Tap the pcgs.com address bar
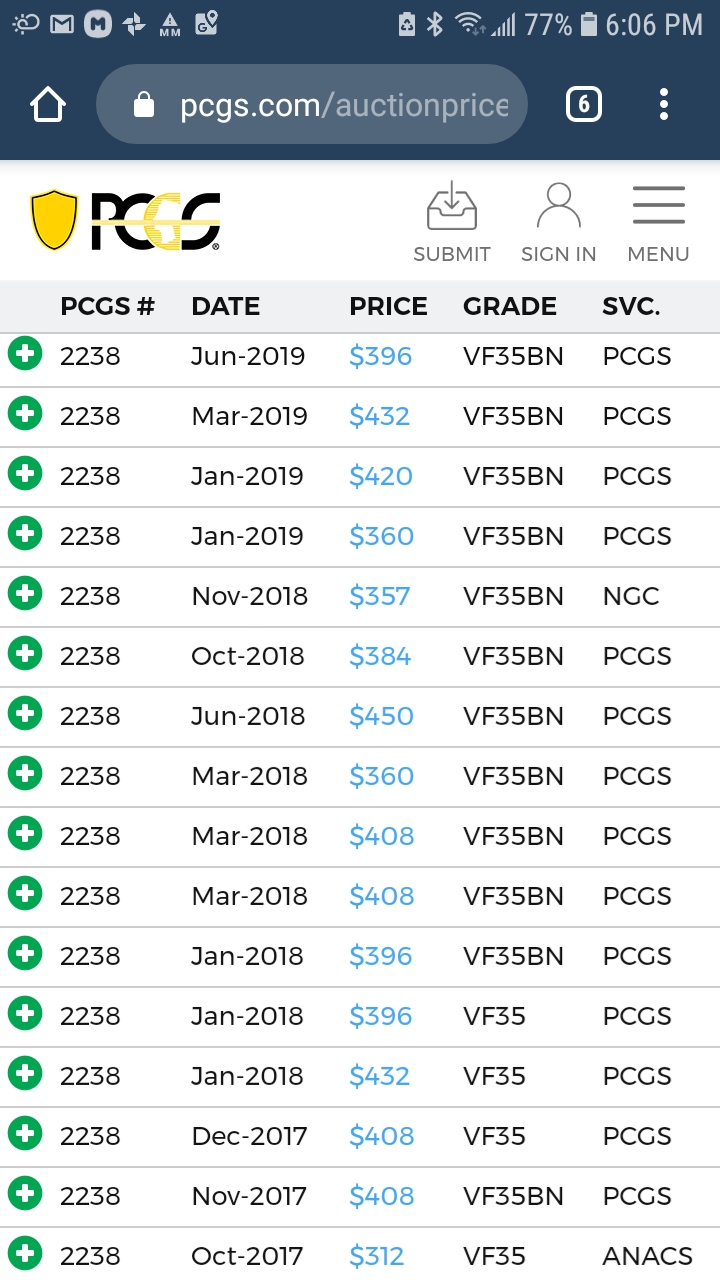Image resolution: width=720 pixels, height=1280 pixels. point(340,105)
